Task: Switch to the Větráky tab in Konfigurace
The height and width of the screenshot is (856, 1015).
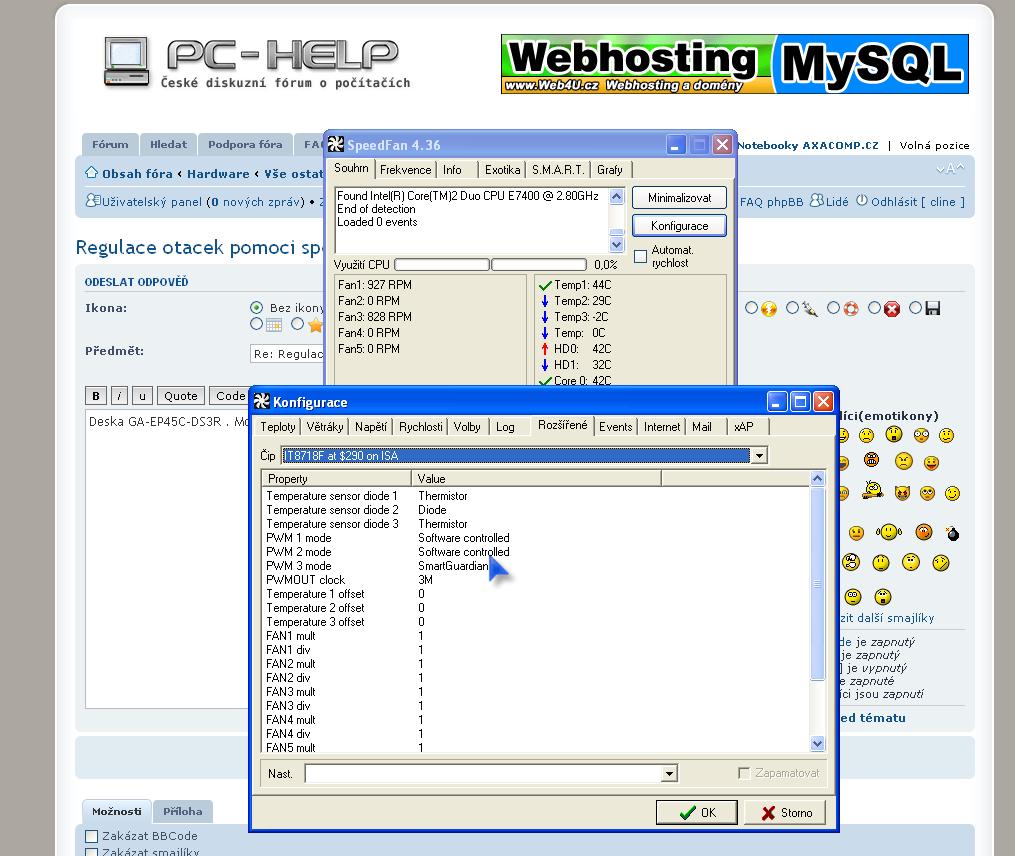Action: click(325, 427)
